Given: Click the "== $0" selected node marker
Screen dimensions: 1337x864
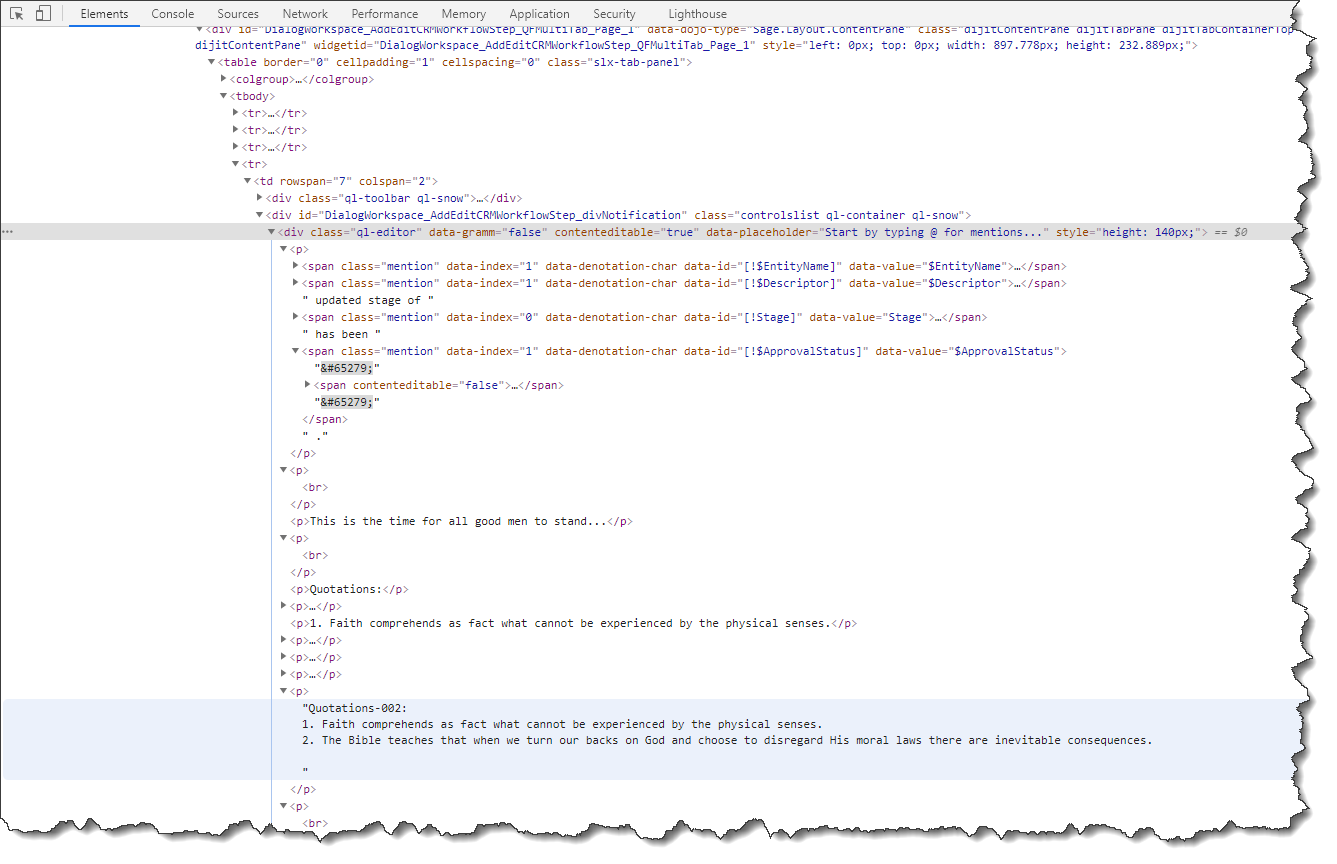Looking at the screenshot, I should pos(1231,232).
